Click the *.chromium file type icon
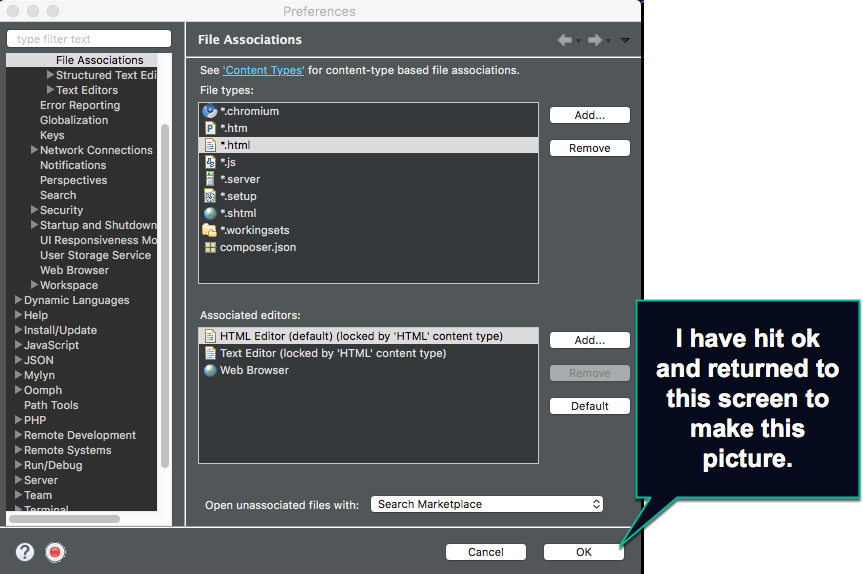 (x=210, y=111)
